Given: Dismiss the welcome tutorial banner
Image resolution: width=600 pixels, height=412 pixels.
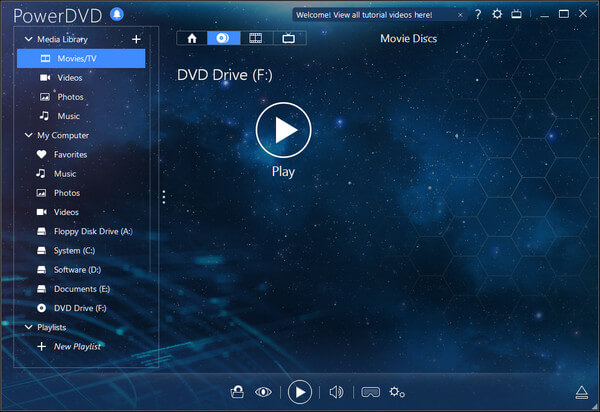Looking at the screenshot, I should click(x=460, y=15).
